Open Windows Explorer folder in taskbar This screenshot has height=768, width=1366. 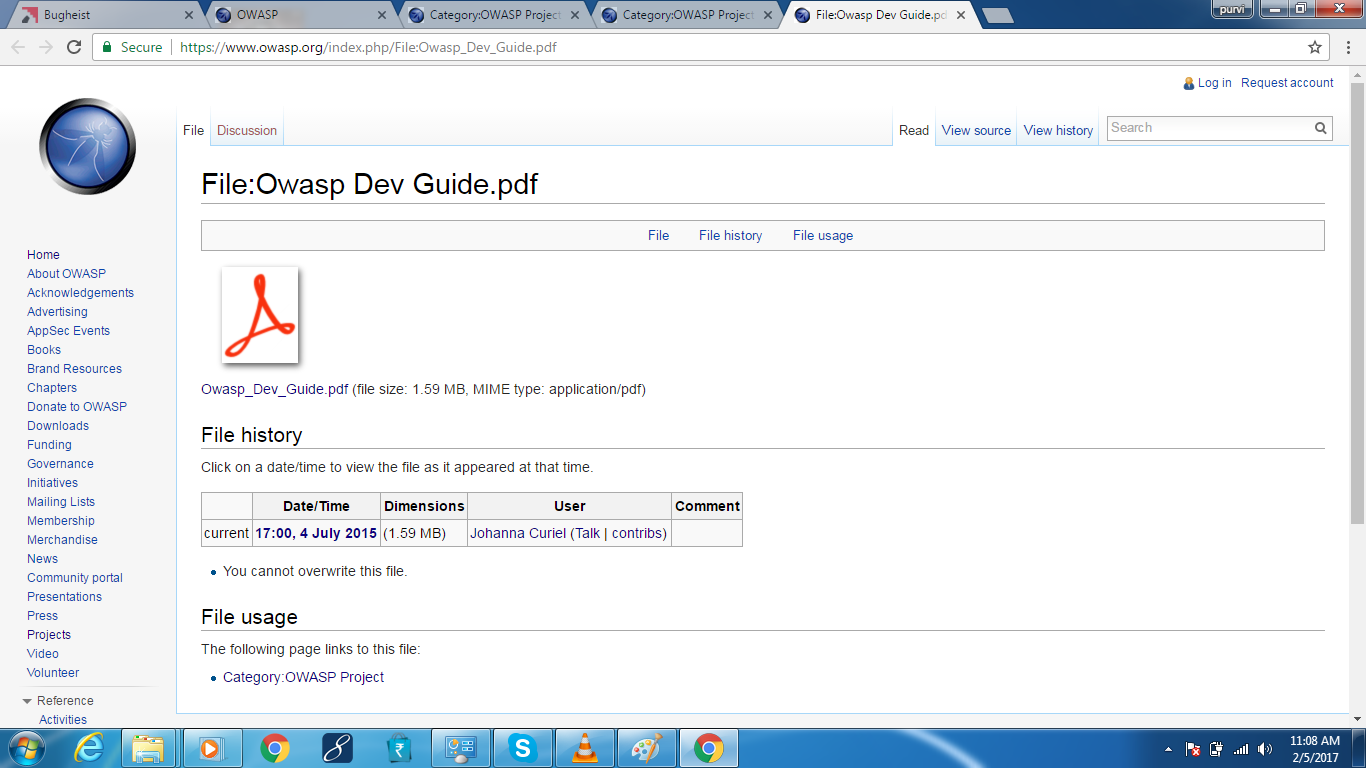click(x=148, y=748)
